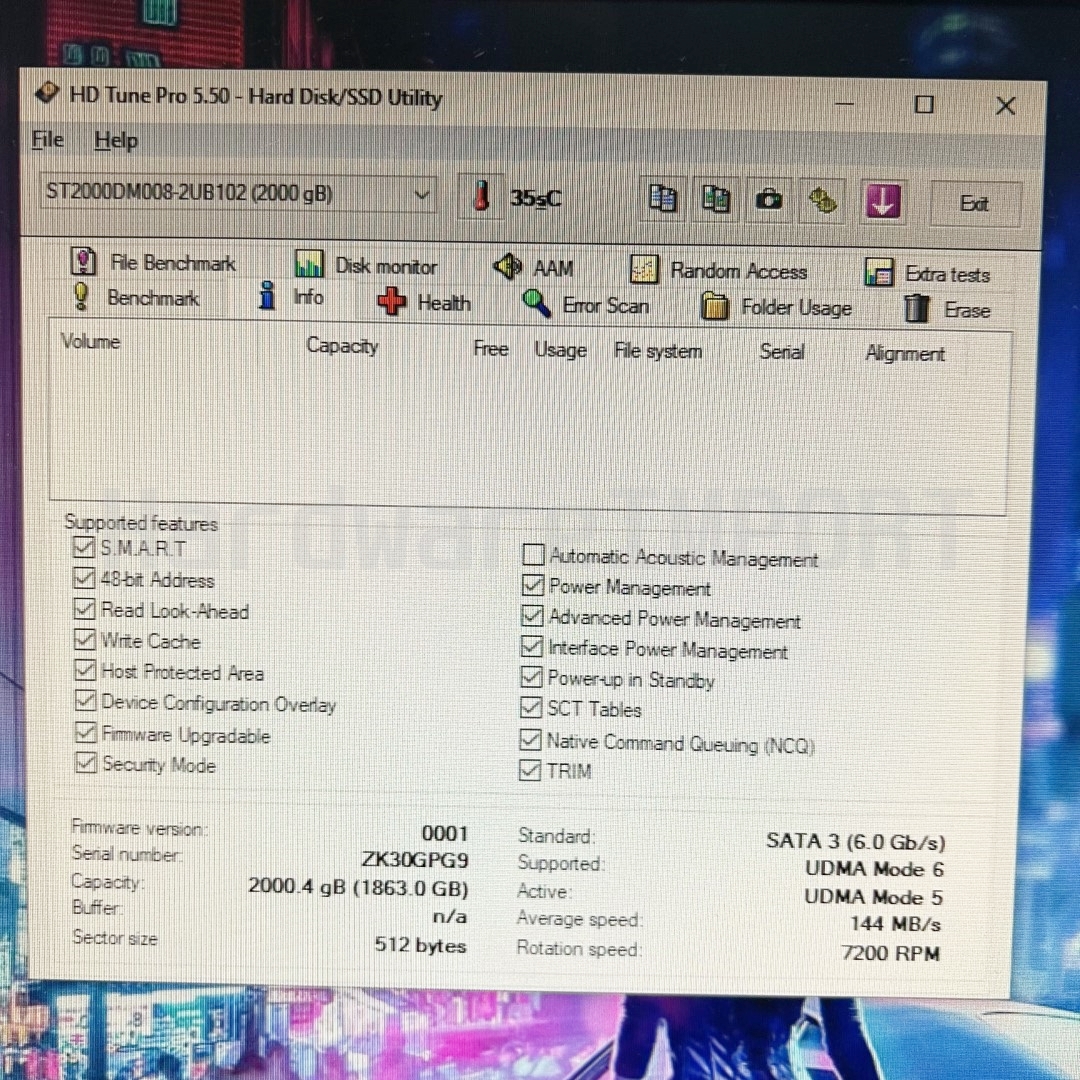Image resolution: width=1080 pixels, height=1080 pixels.
Task: Toggle the Write Cache checkbox
Action: coord(84,639)
